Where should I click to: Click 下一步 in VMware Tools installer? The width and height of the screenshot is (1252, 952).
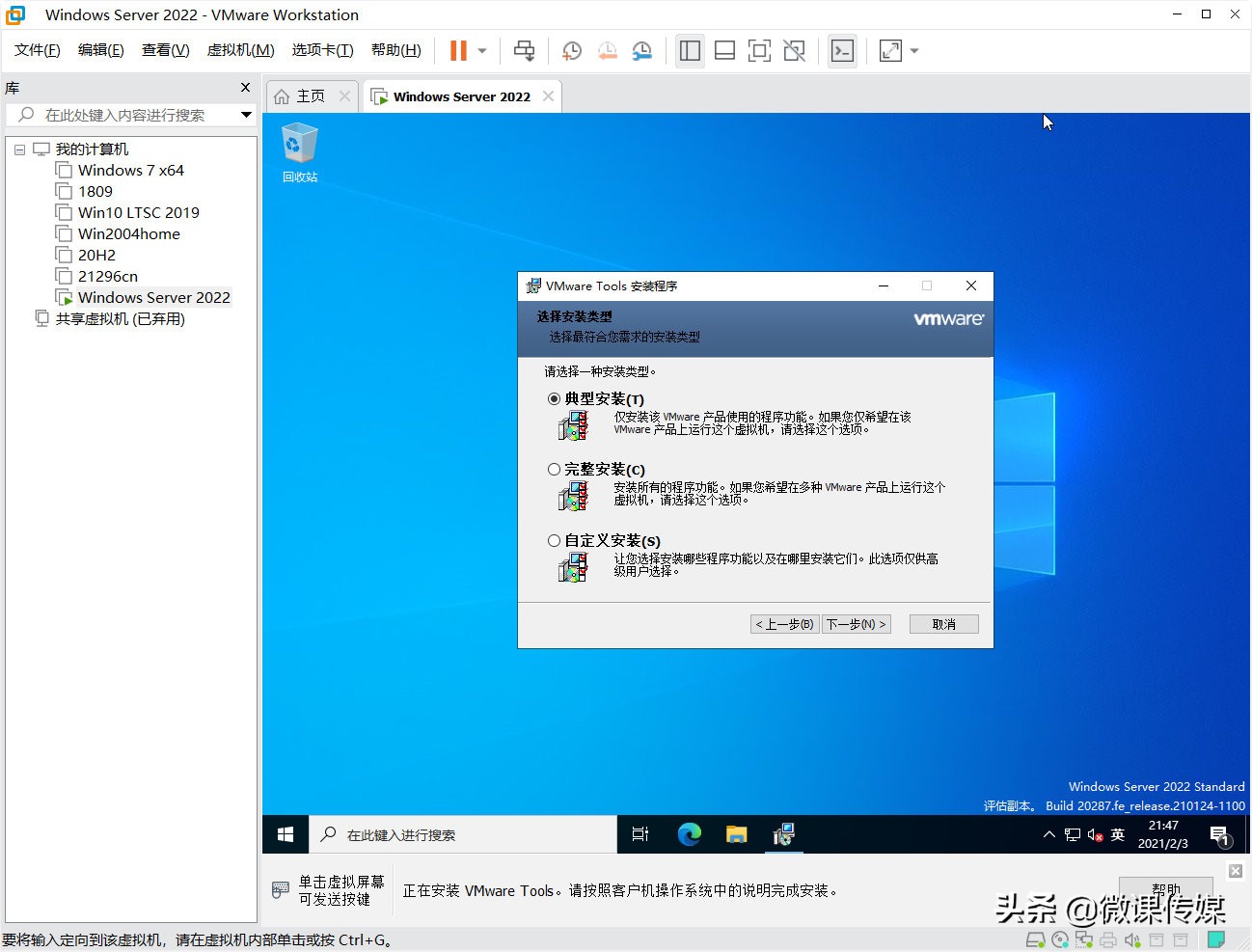click(x=856, y=624)
